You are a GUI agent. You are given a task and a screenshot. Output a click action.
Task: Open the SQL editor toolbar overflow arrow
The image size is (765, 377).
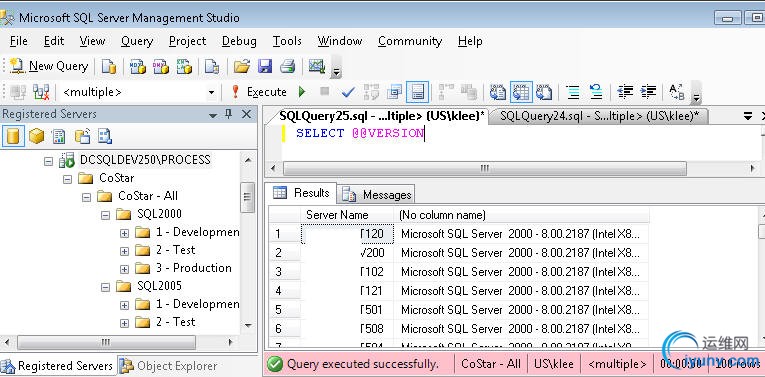click(696, 93)
